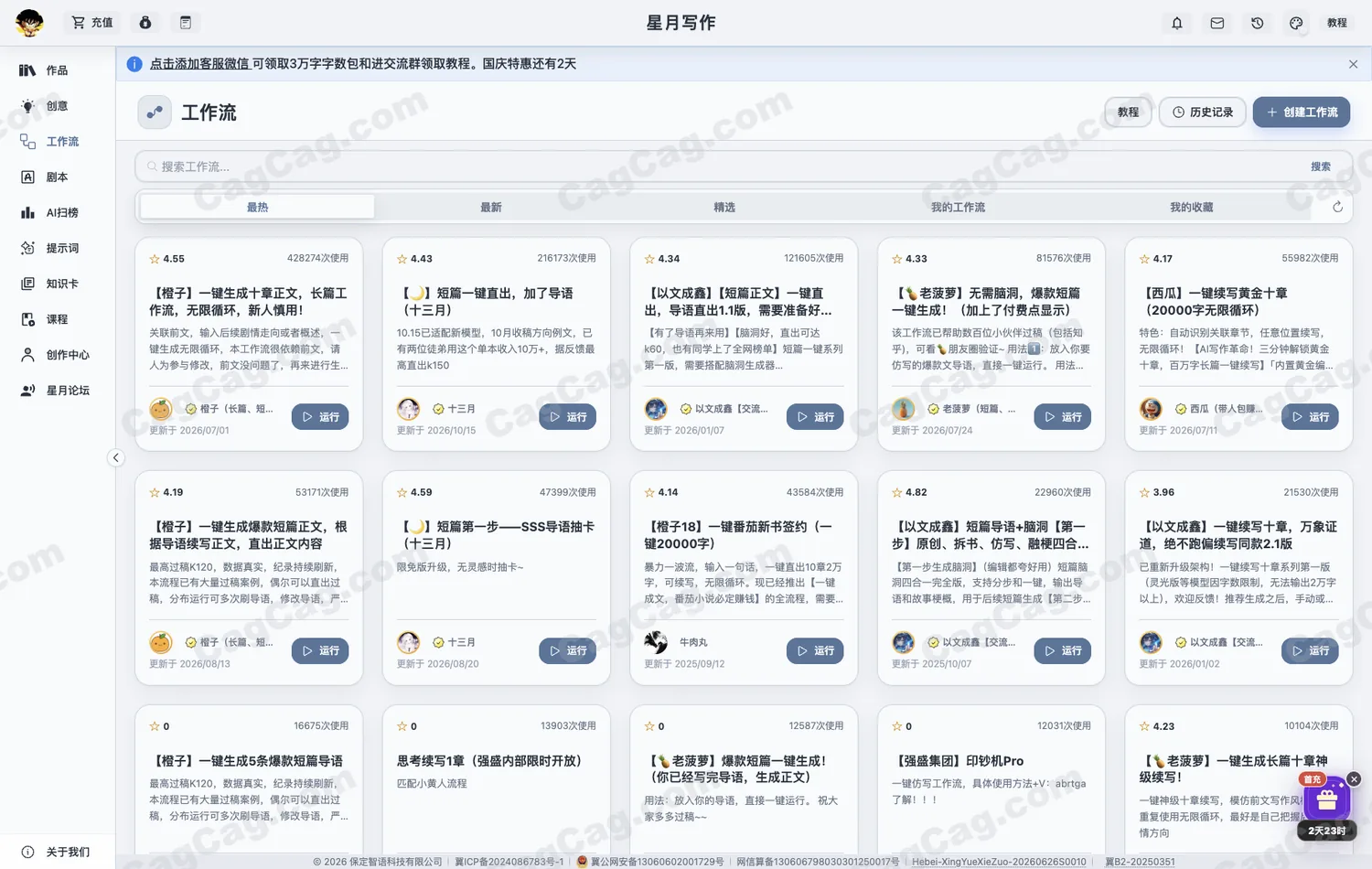1372x869 pixels.
Task: Click the 搜索 button in search bar
Action: [1321, 166]
